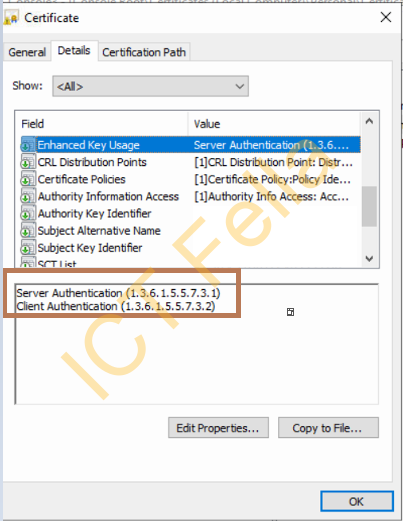
Task: Click the field list scroll up arrow
Action: coord(369,121)
